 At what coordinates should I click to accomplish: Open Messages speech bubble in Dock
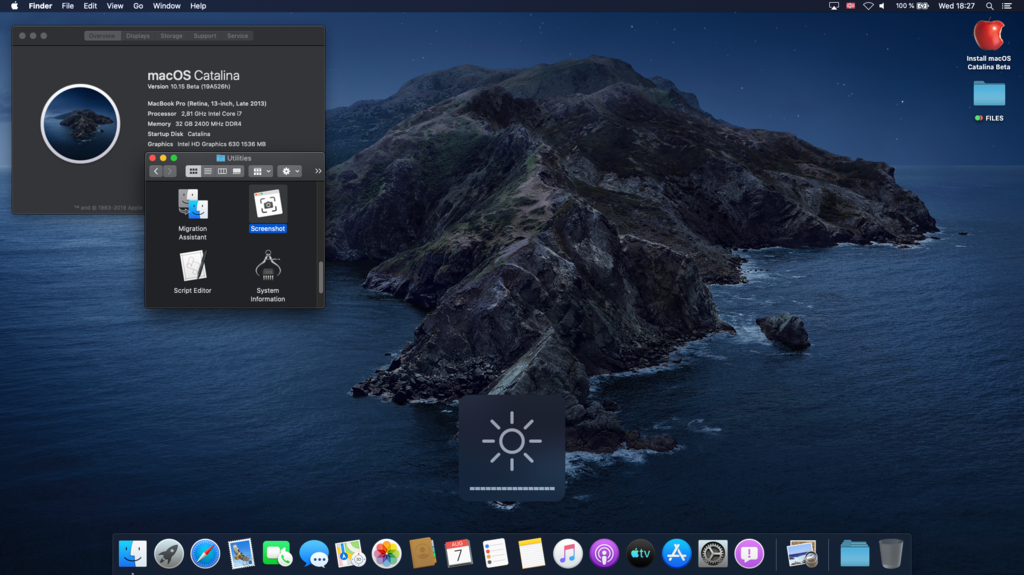click(314, 554)
